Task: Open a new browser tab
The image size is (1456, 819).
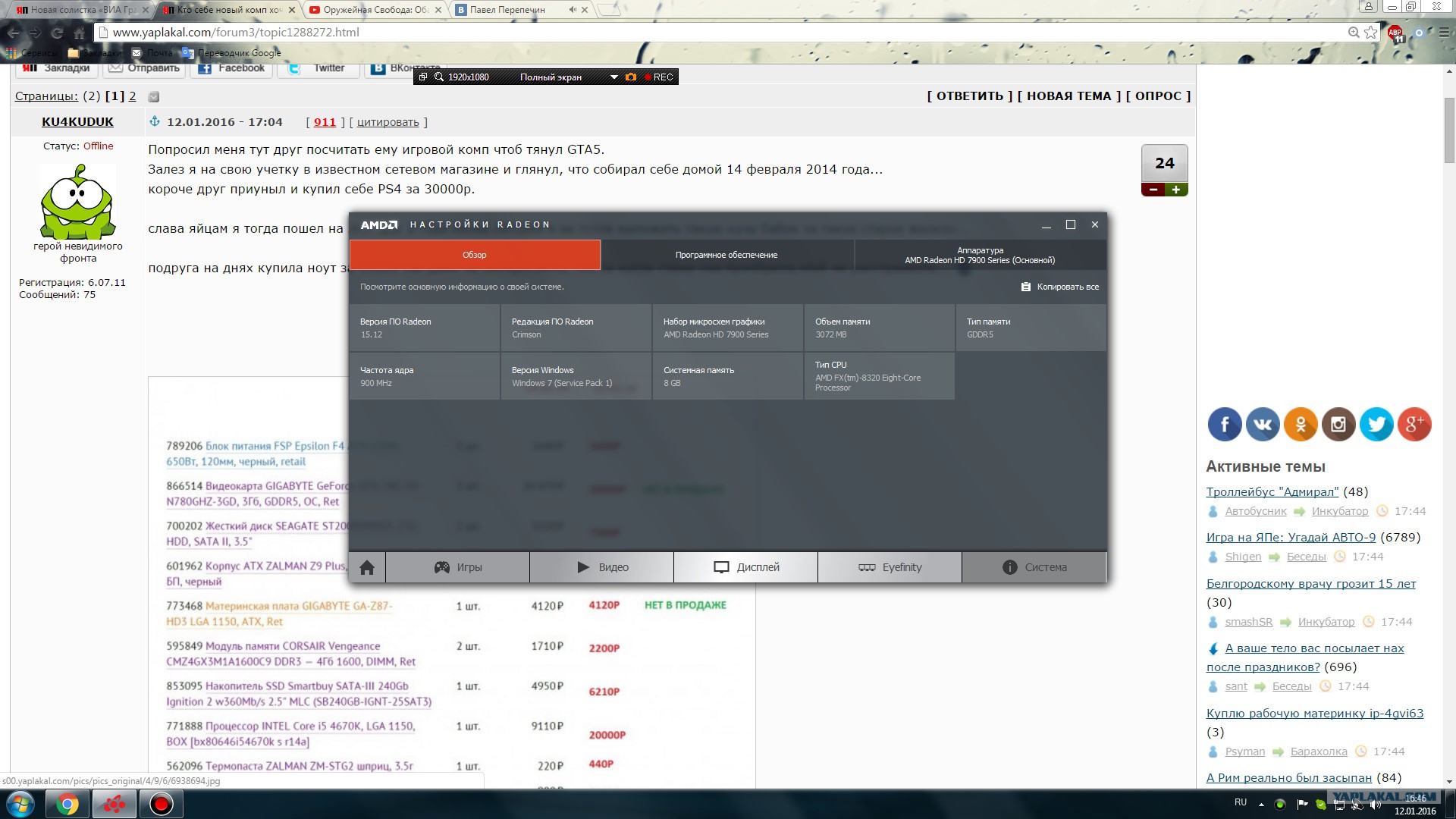Action: 609,10
